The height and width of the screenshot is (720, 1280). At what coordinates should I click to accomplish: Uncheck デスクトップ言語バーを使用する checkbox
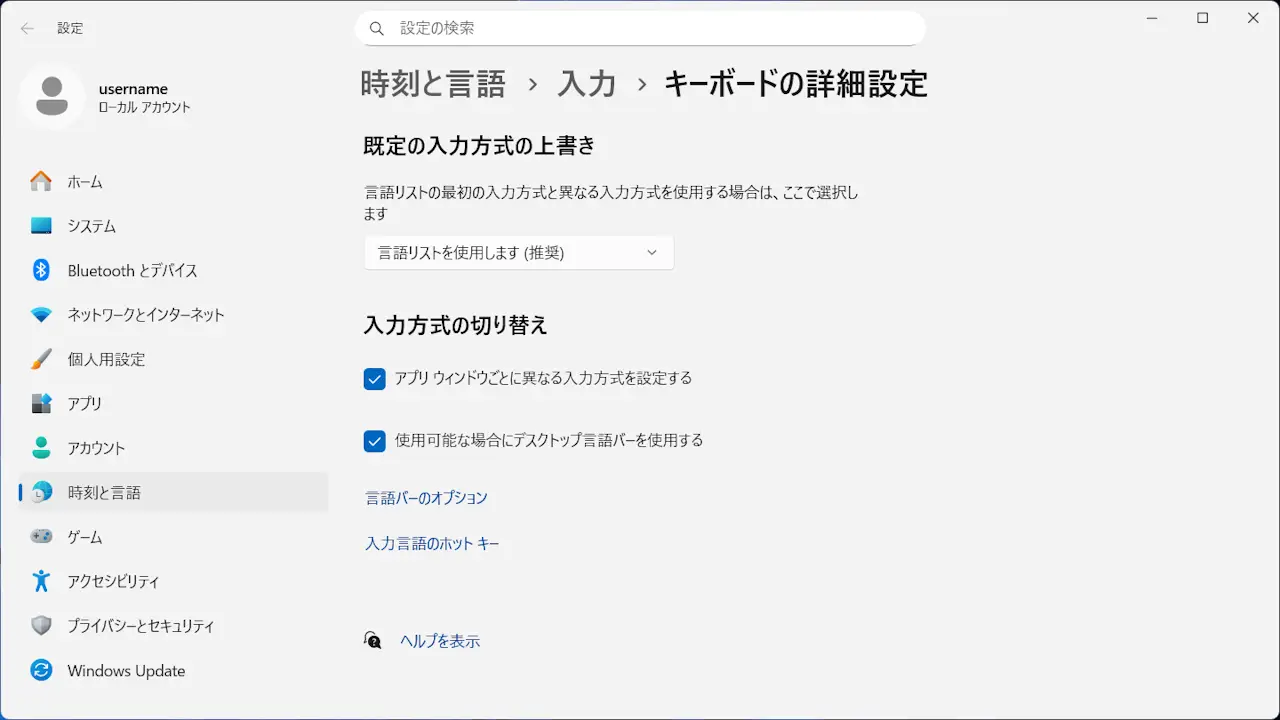[375, 441]
